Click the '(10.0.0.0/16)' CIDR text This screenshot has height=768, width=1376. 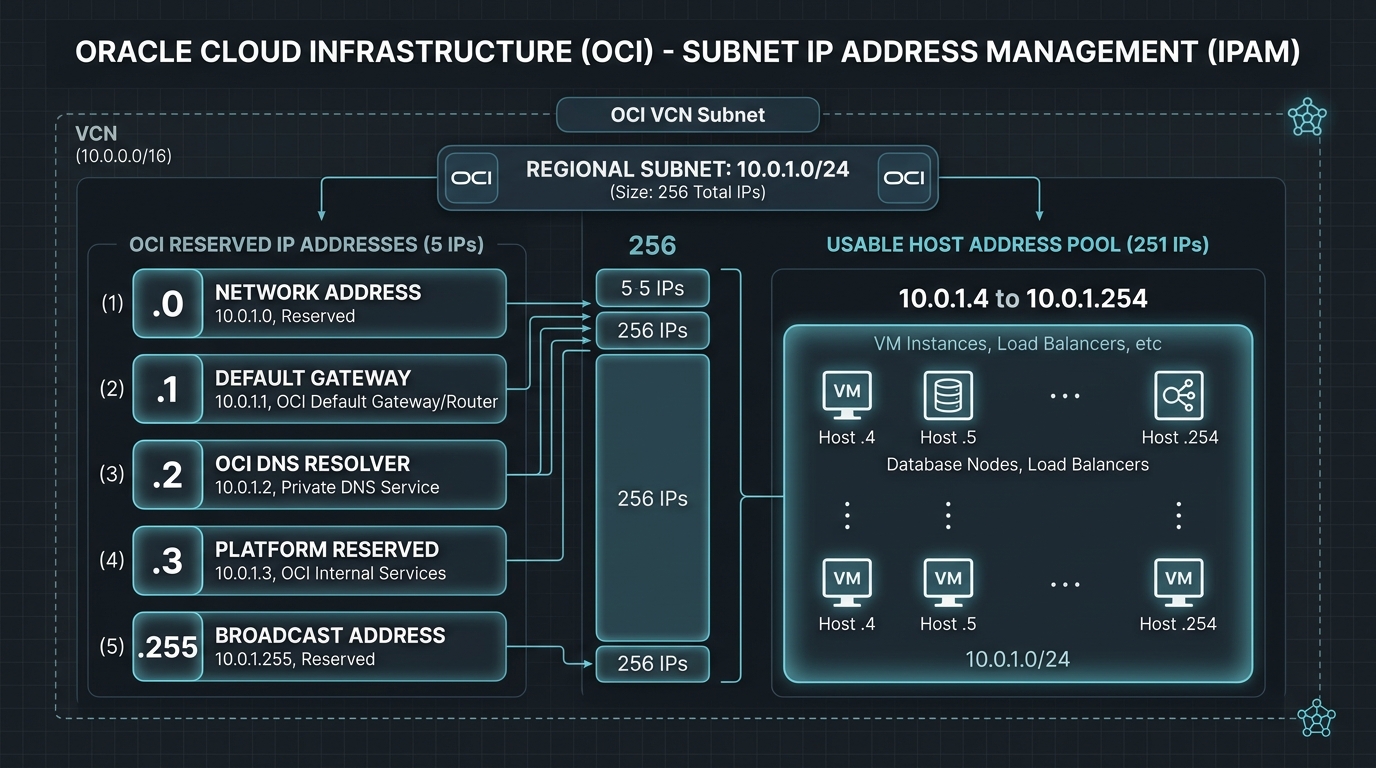[x=123, y=157]
